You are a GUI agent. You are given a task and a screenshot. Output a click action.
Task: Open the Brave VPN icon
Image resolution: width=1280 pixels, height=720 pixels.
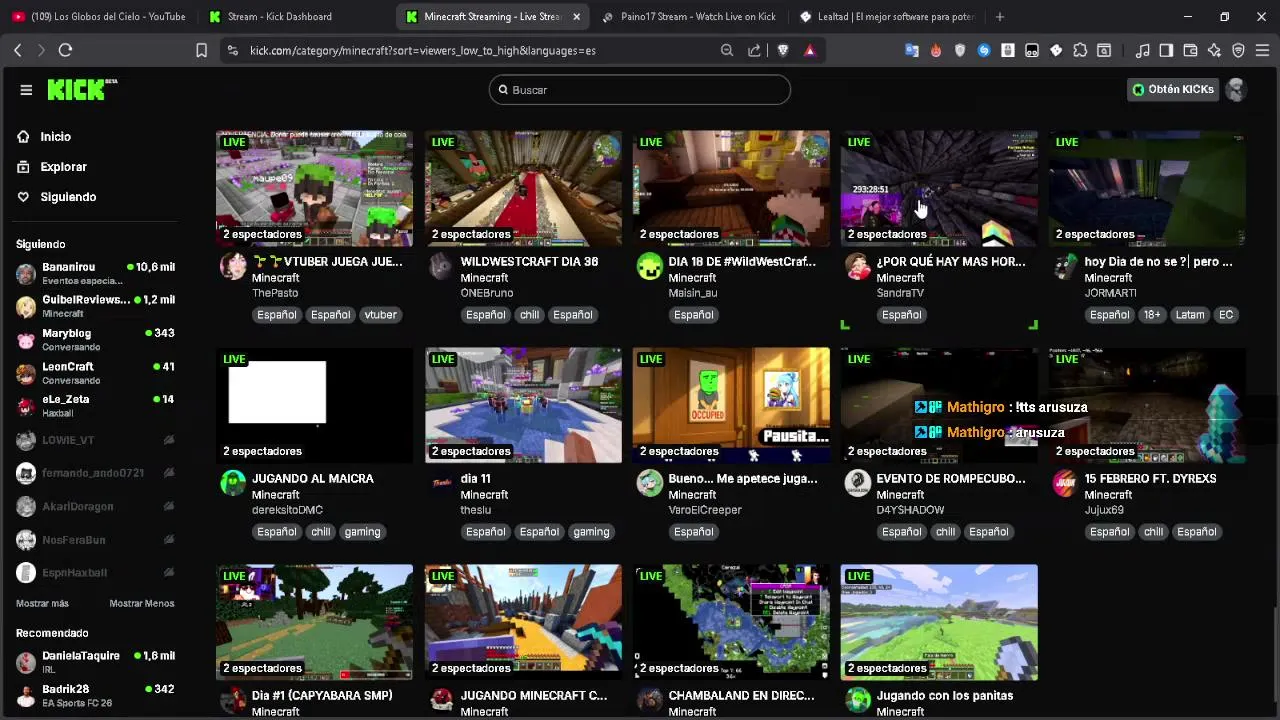tap(1238, 50)
